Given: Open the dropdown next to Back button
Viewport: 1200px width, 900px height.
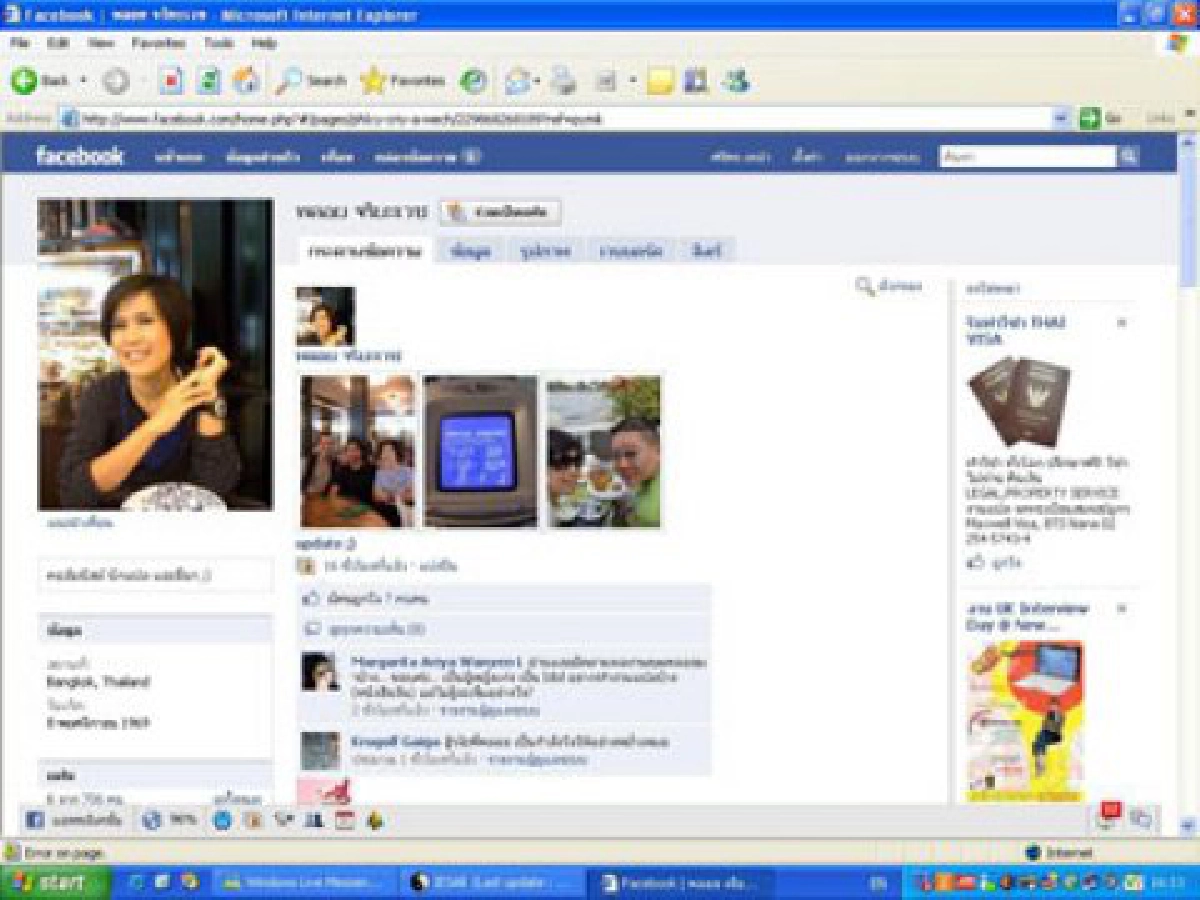Looking at the screenshot, I should point(84,81).
